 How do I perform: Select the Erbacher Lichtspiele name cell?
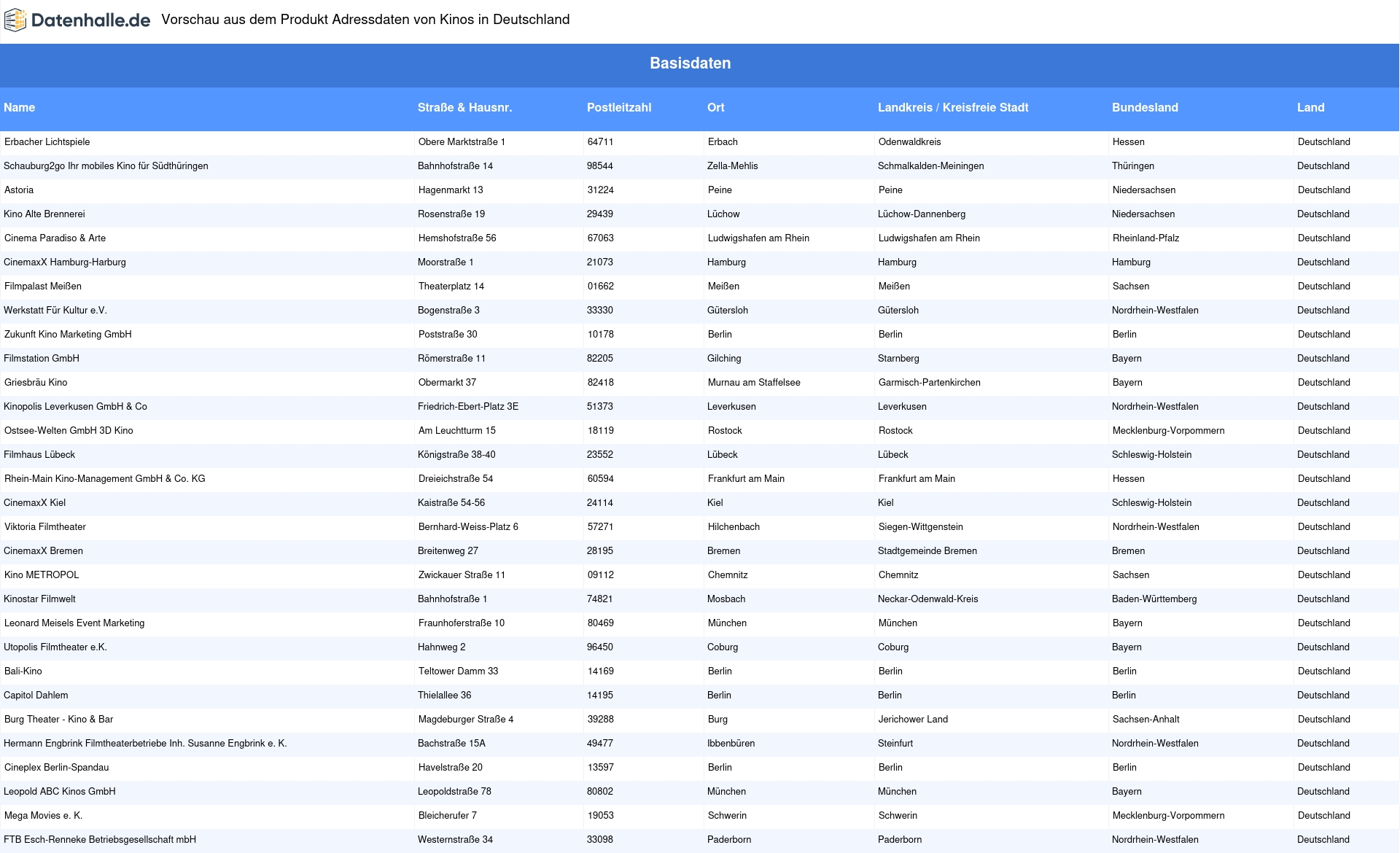[x=47, y=142]
